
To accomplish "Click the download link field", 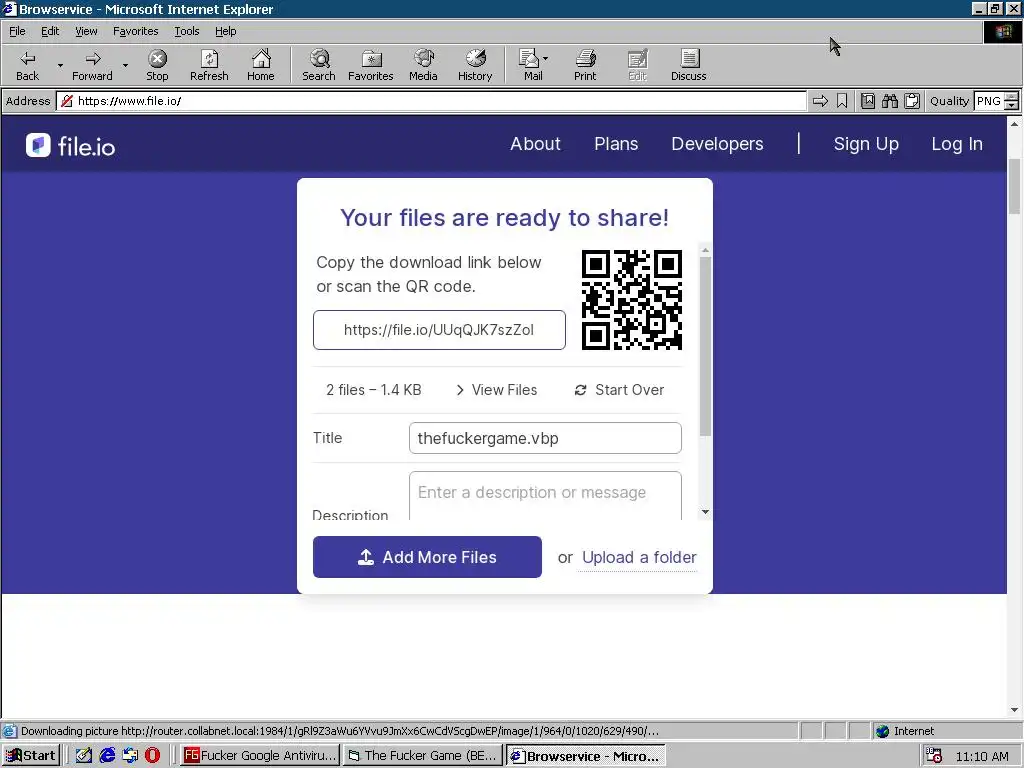I will (439, 330).
